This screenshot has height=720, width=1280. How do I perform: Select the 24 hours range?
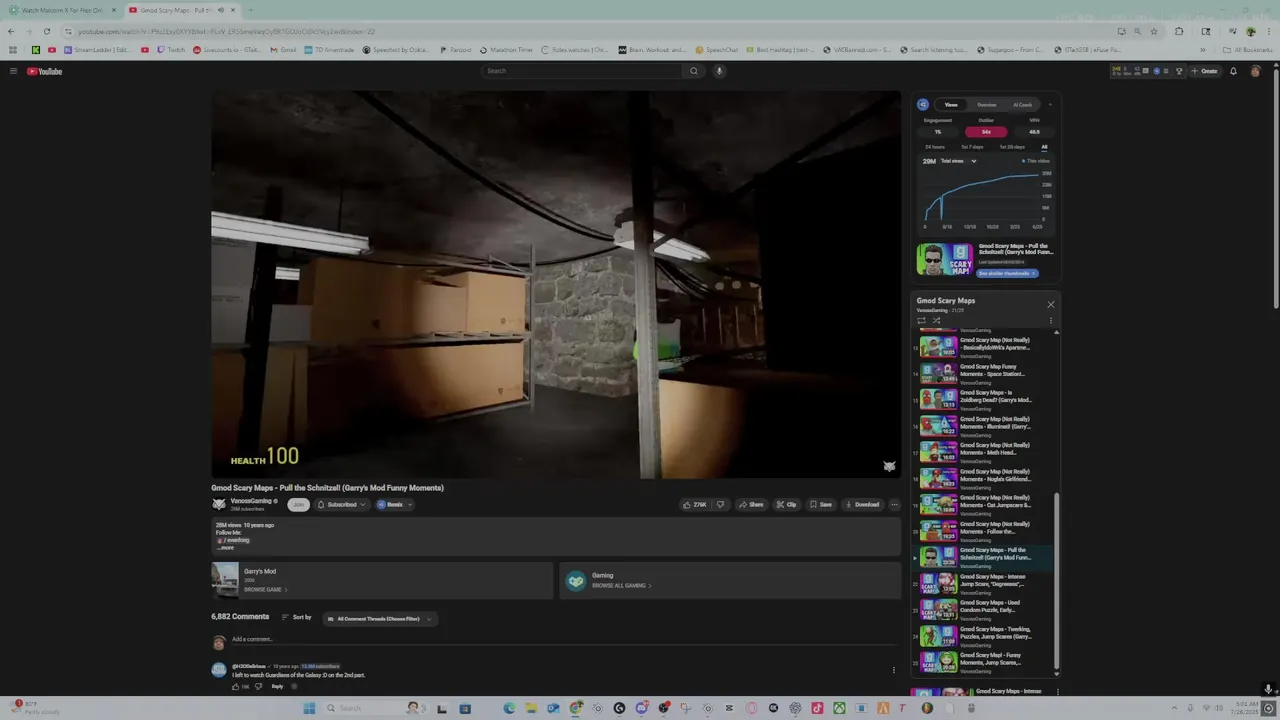935,147
